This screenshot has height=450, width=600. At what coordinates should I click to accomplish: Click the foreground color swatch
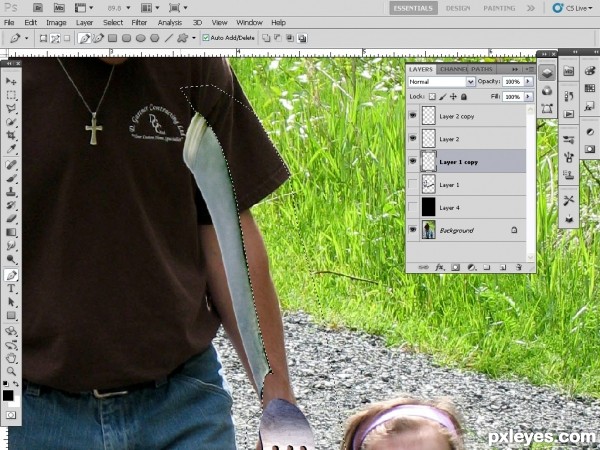[8, 395]
